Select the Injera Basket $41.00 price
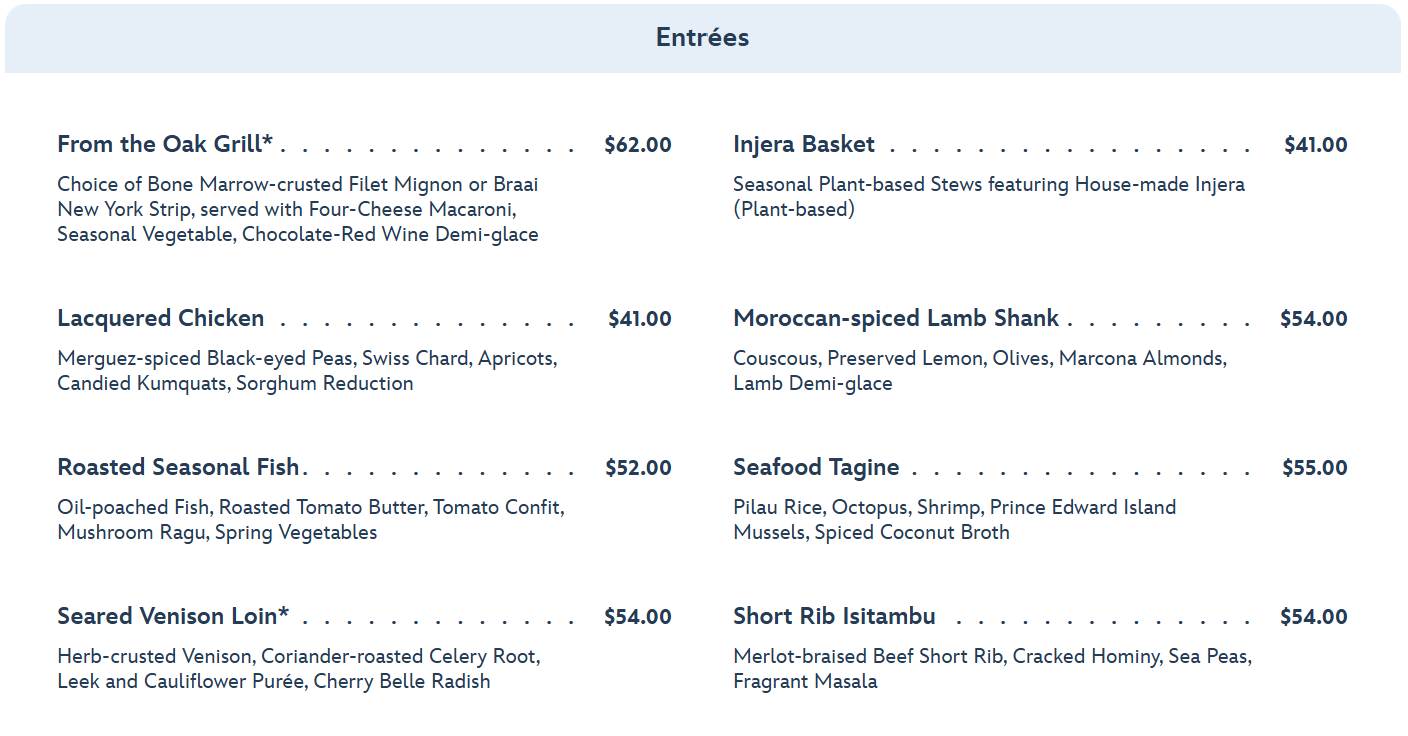This screenshot has height=736, width=1408. [1315, 145]
